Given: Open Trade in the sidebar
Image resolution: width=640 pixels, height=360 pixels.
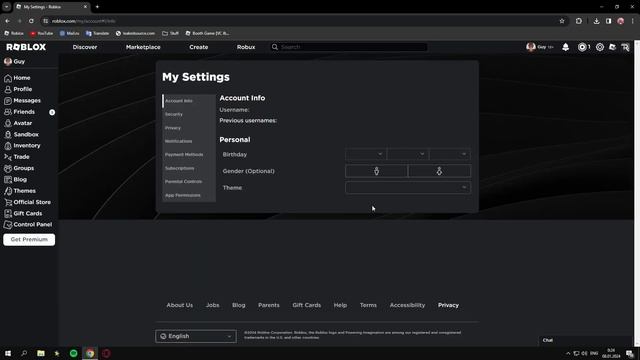Looking at the screenshot, I should click(x=17, y=157).
